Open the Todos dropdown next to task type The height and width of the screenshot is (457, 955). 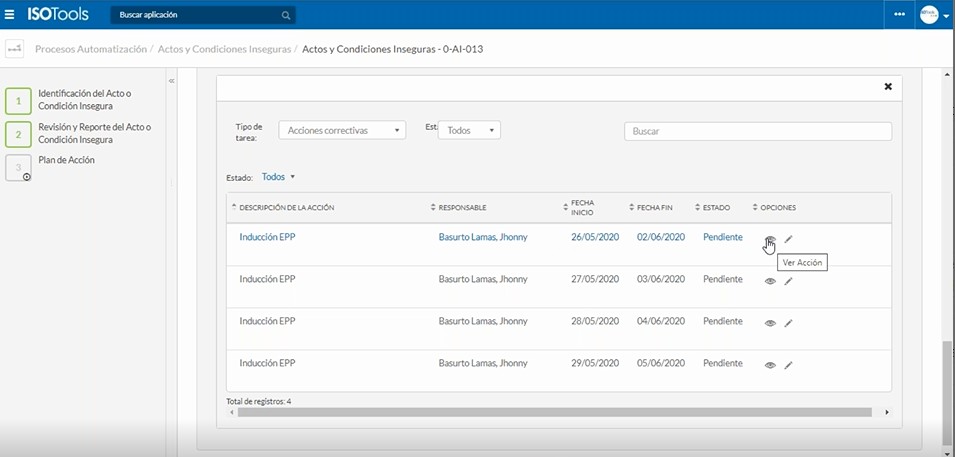pos(469,130)
